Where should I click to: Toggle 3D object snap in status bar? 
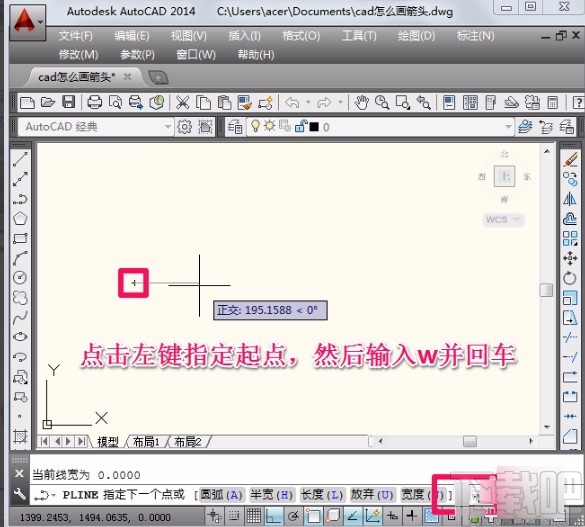click(x=333, y=516)
